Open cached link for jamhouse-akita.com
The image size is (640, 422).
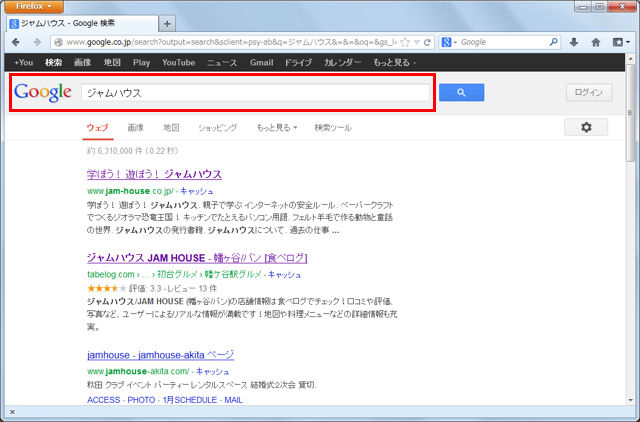tap(213, 371)
